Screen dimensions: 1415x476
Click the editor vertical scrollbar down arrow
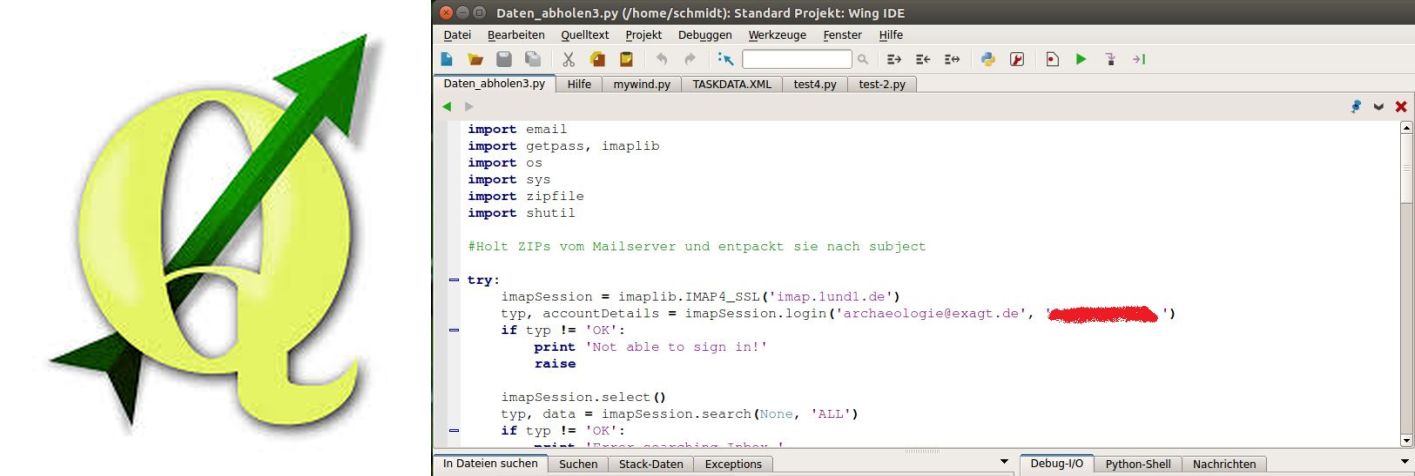click(1408, 439)
